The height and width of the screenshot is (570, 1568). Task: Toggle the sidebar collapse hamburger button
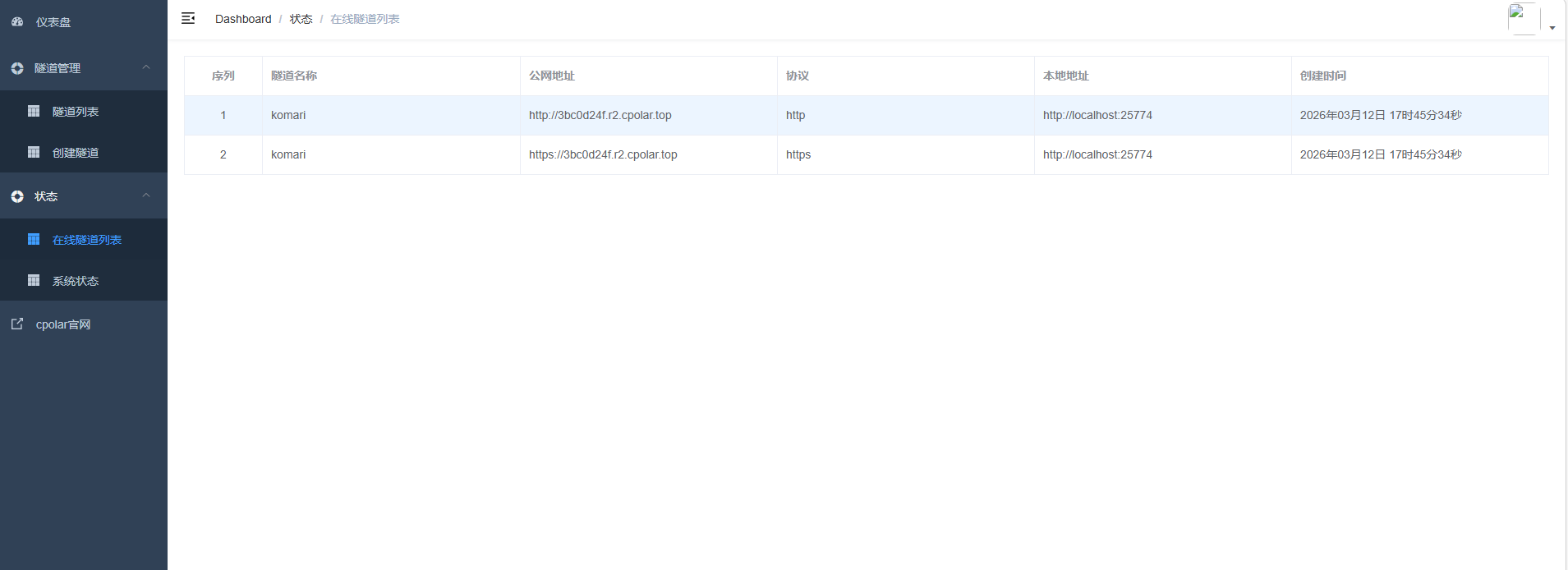(188, 18)
